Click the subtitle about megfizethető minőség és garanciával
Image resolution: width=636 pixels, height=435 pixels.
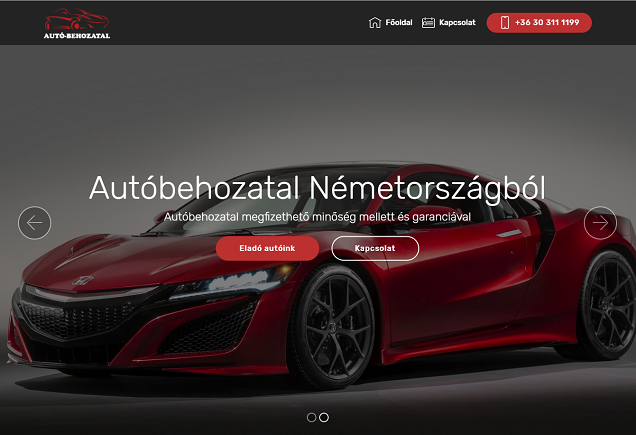click(x=317, y=217)
